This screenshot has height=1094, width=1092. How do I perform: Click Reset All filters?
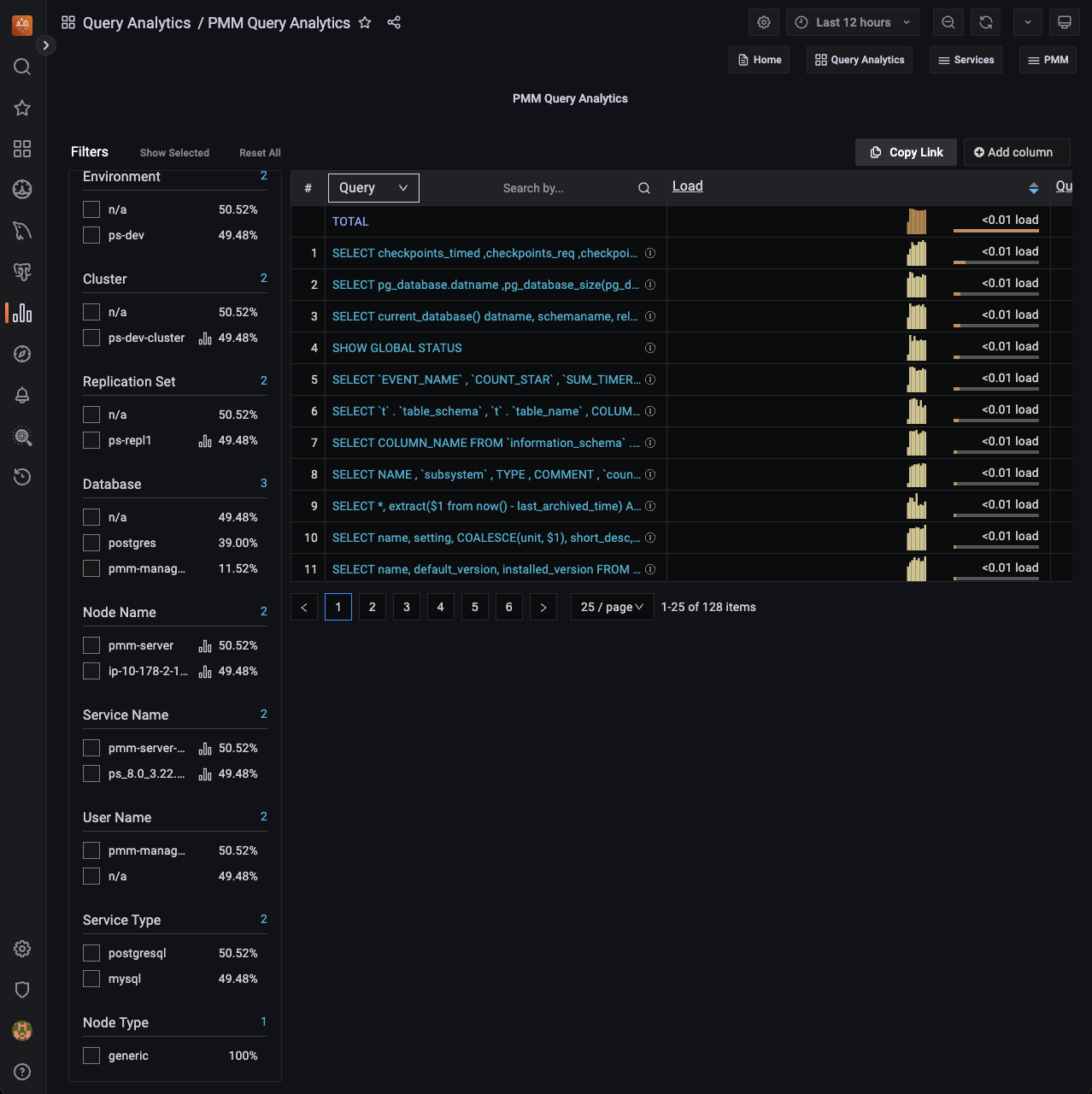click(x=260, y=153)
